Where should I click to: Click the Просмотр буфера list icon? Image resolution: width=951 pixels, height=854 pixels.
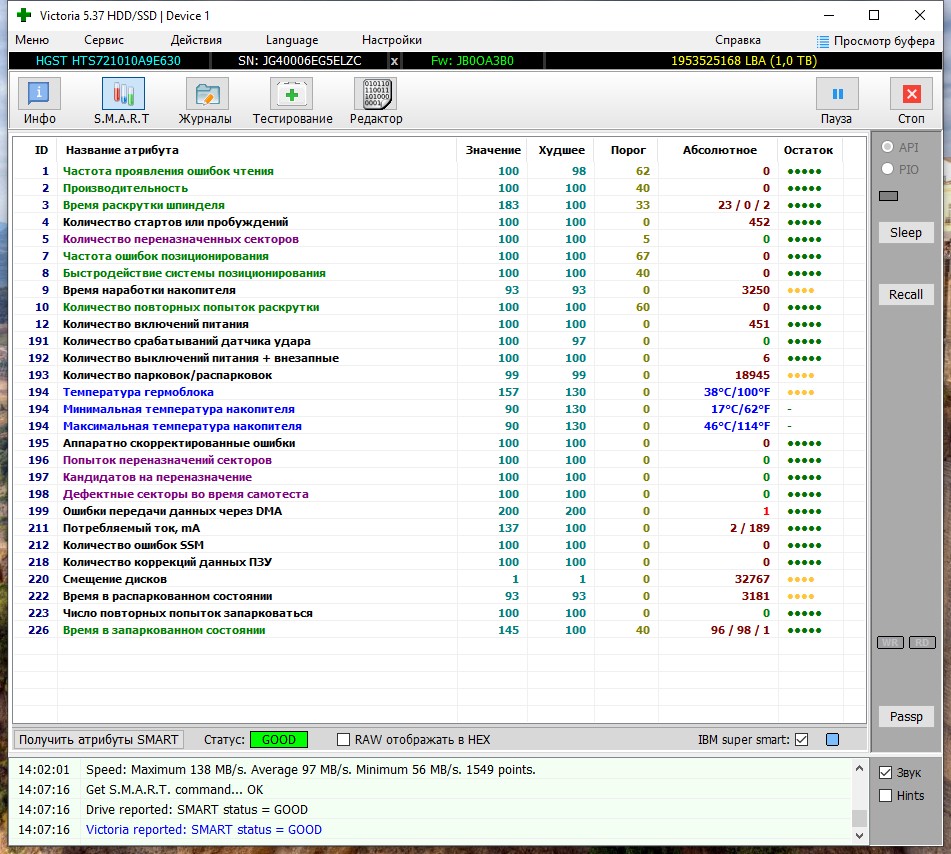822,41
